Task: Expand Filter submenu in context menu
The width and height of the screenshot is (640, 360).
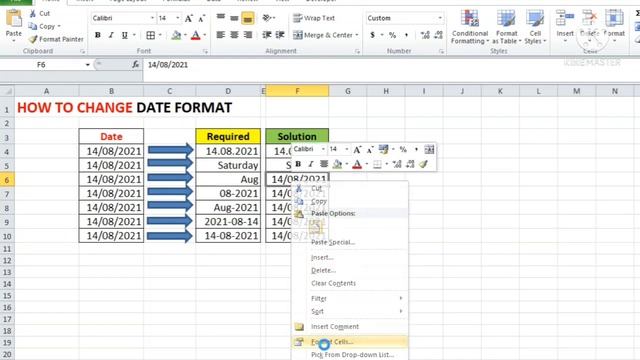Action: click(x=350, y=298)
